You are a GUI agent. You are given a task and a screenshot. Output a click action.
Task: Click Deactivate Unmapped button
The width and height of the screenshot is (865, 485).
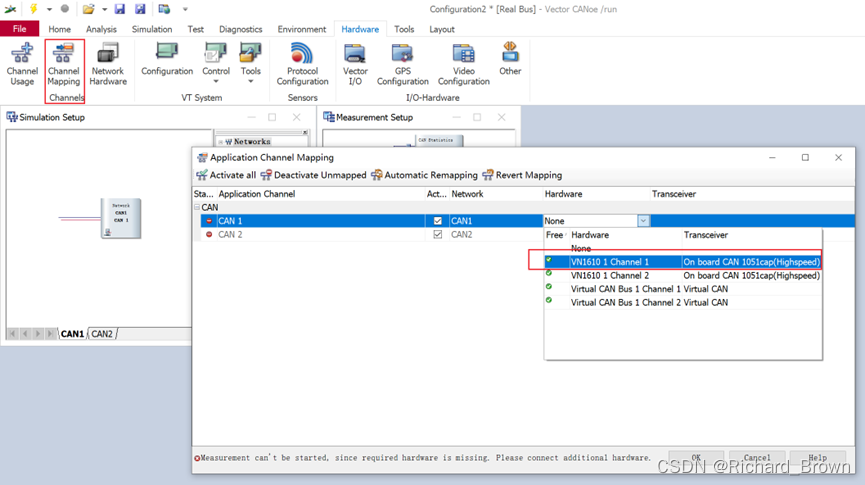(x=313, y=175)
